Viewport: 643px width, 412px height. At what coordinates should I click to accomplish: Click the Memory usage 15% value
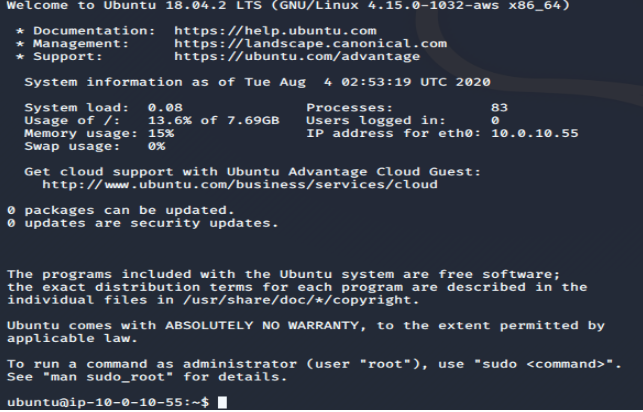tap(161, 133)
